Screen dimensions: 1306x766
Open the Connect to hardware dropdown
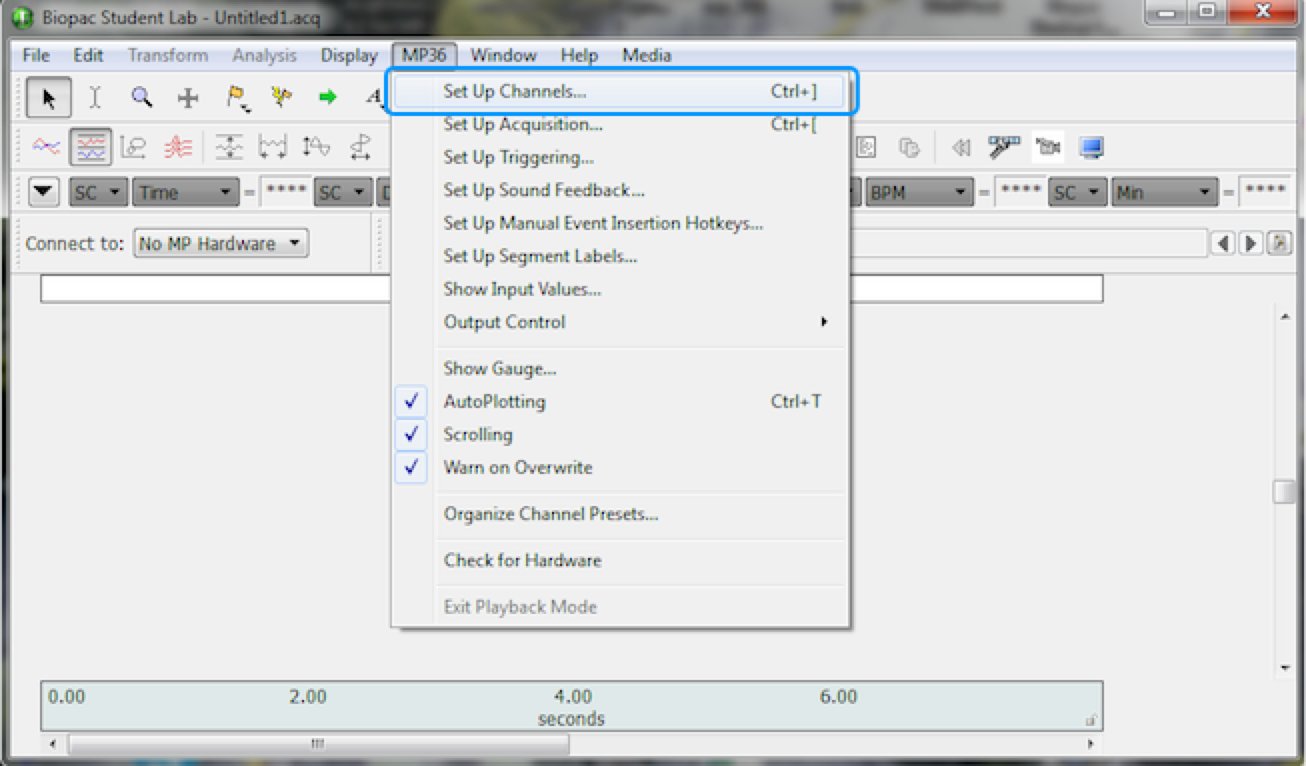pos(221,243)
